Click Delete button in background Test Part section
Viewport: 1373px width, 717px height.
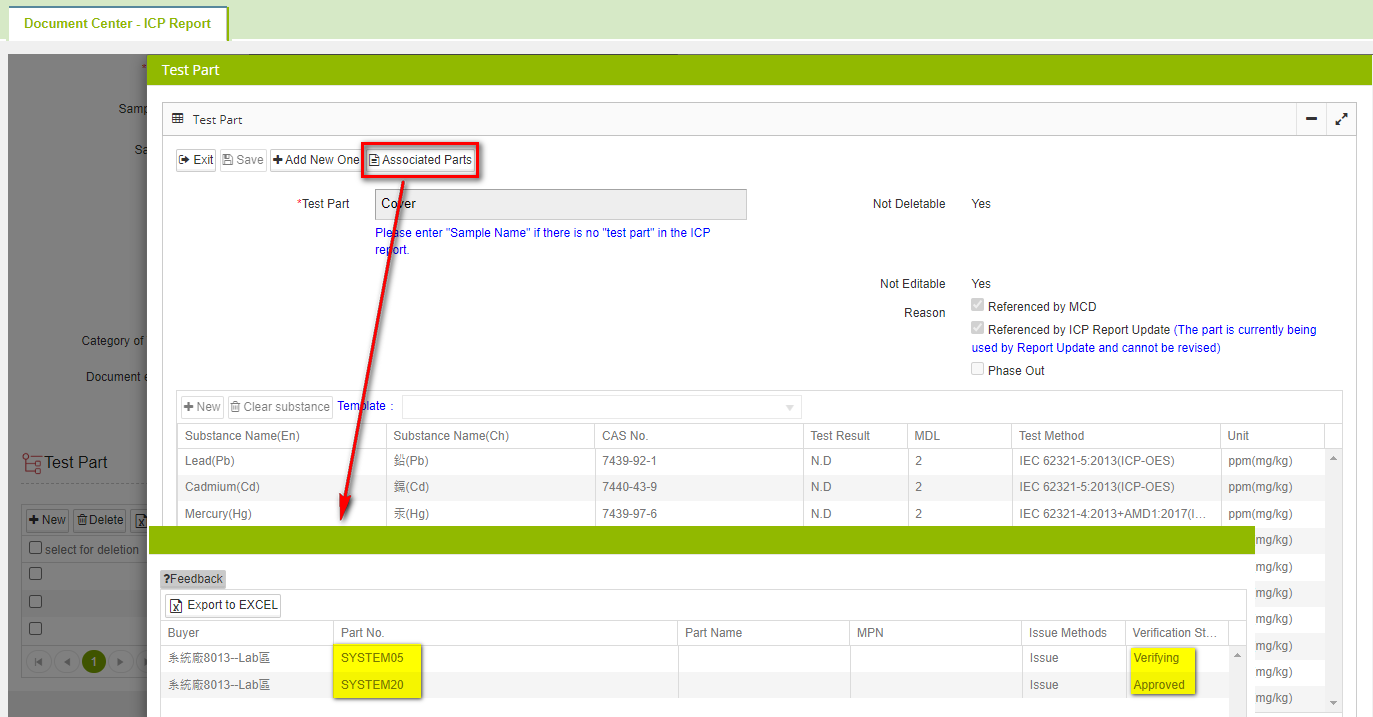tap(99, 520)
